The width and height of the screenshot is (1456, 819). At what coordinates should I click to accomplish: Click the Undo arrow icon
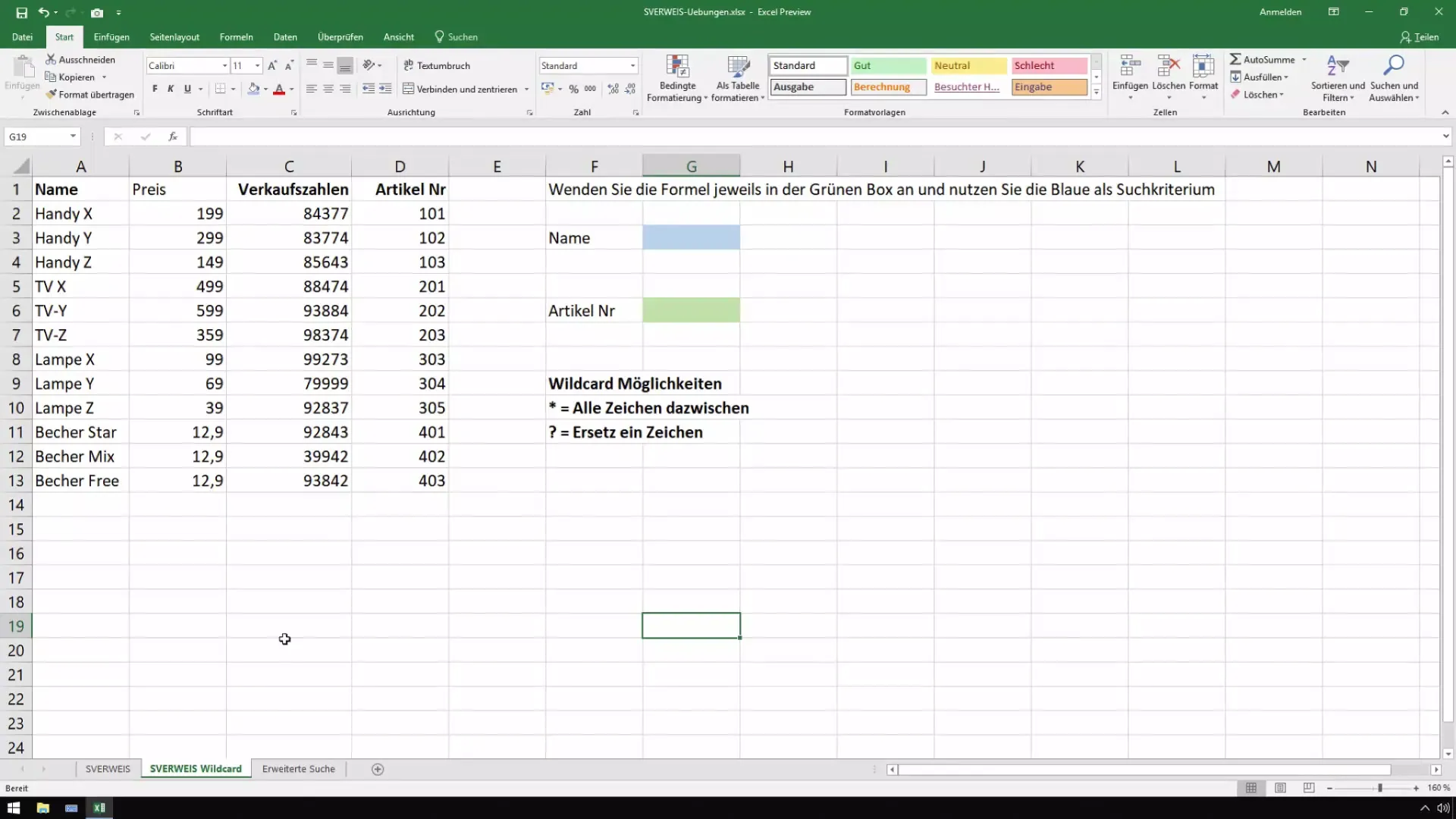[x=44, y=13]
